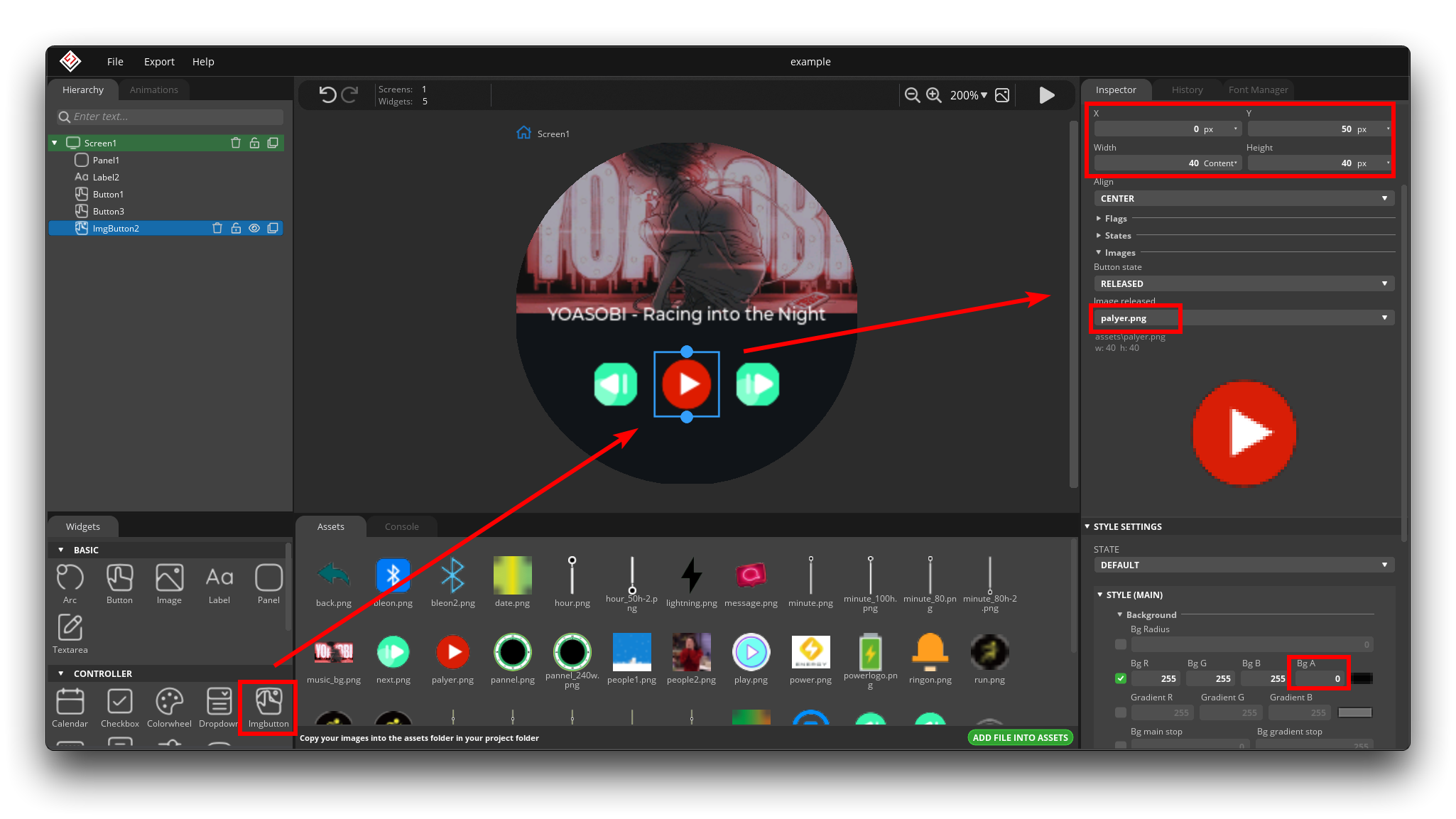Switch to the Console tab
The height and width of the screenshot is (819, 1456).
click(401, 526)
